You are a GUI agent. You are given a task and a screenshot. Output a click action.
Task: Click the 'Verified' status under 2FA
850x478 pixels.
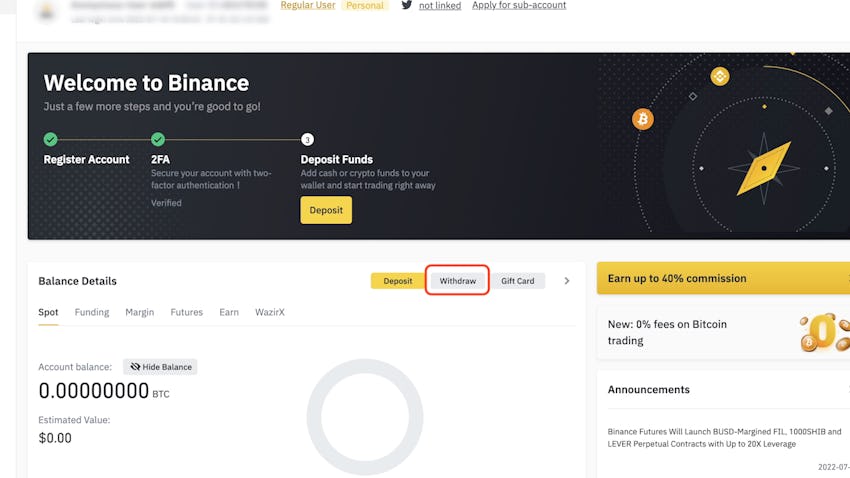coord(166,203)
